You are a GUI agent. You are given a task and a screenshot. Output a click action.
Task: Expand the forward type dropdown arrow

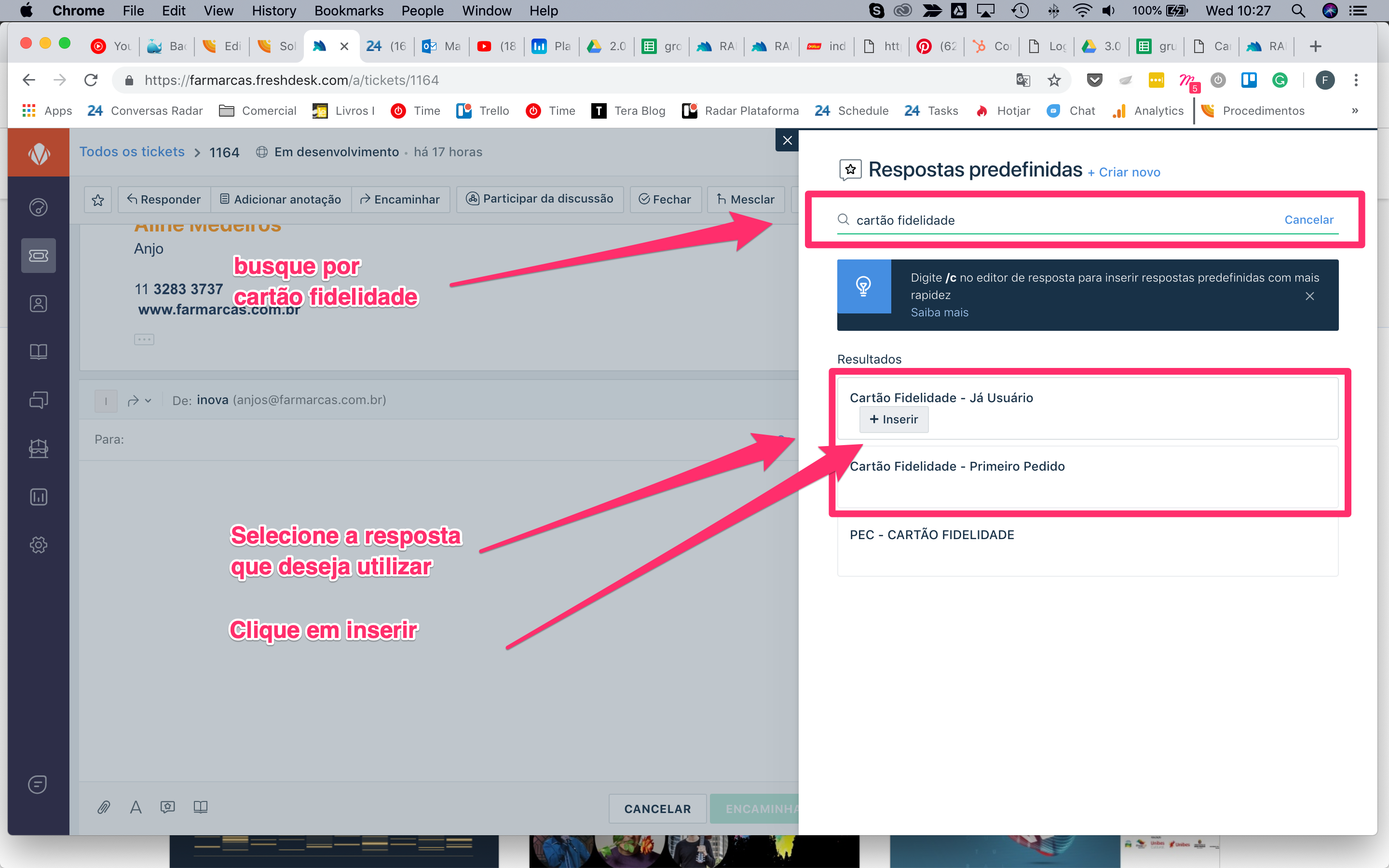148,401
